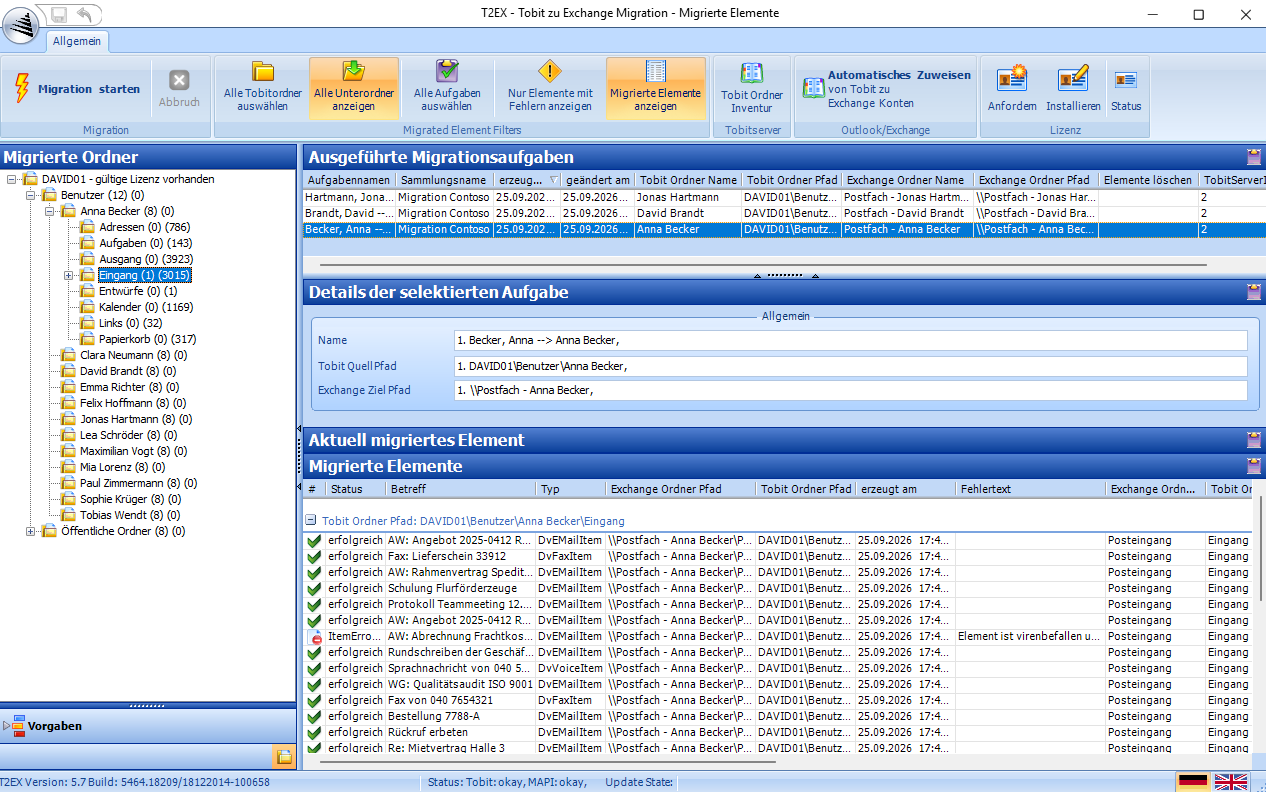This screenshot has width=1266, height=792.
Task: Open the round application menu button
Action: tap(22, 24)
